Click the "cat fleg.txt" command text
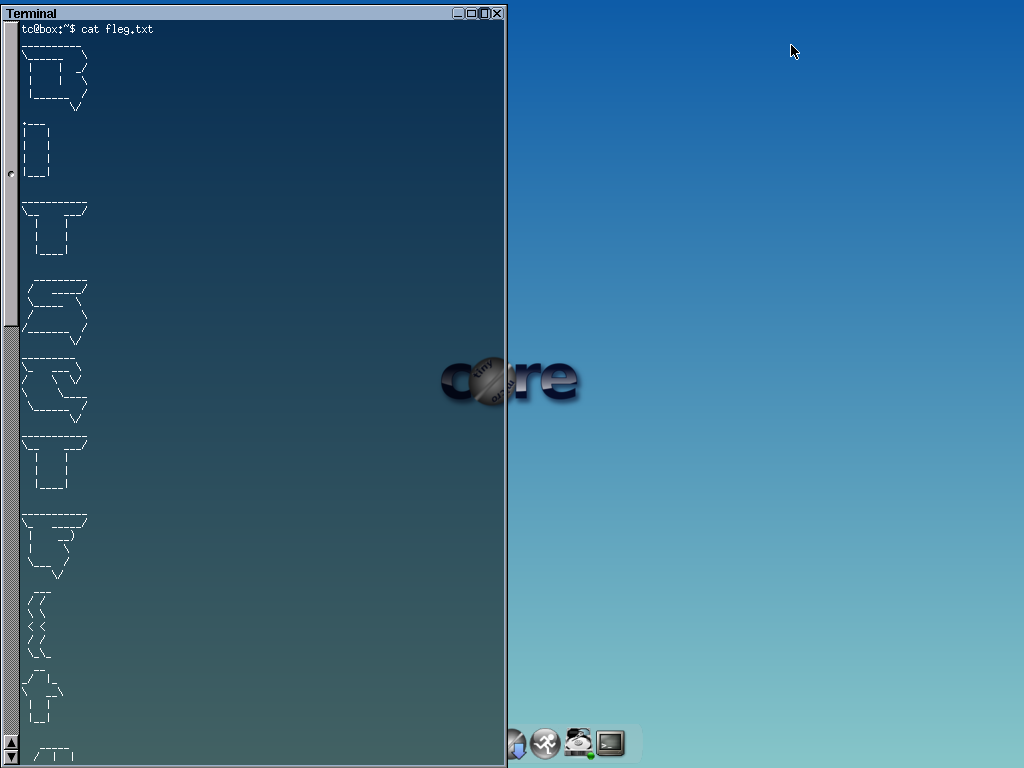 117,29
